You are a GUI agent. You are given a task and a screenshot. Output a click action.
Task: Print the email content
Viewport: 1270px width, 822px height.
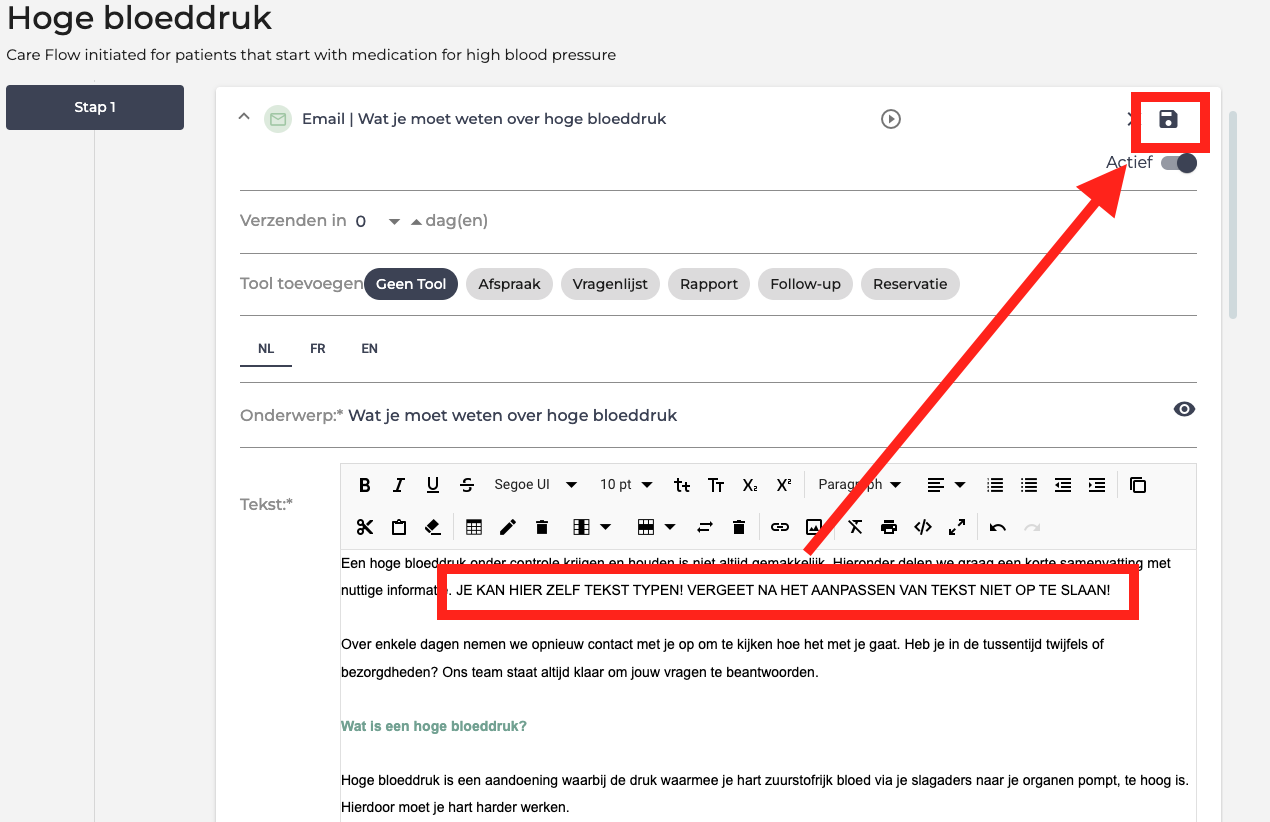point(889,527)
